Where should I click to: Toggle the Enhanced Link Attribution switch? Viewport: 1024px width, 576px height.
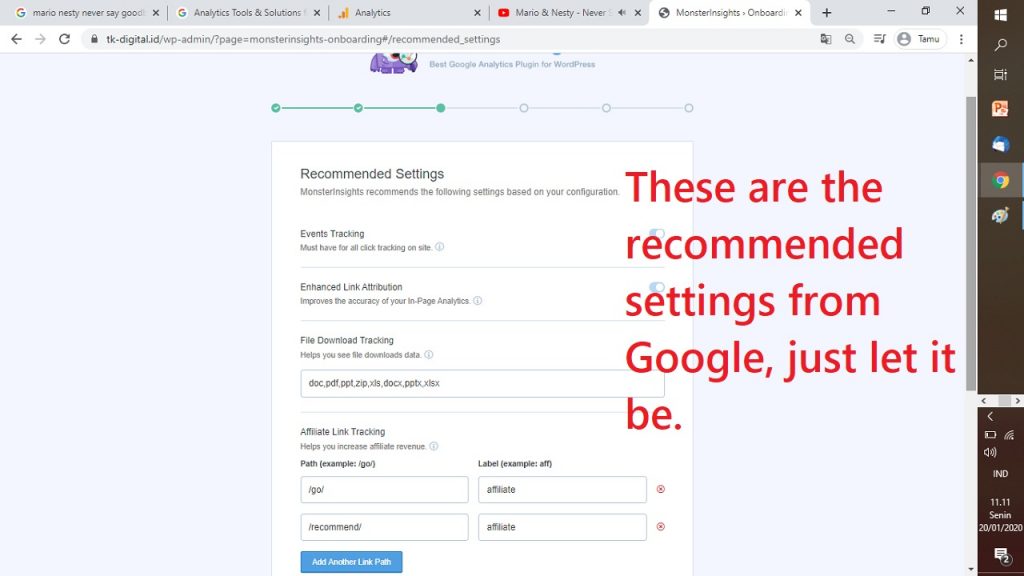[656, 287]
